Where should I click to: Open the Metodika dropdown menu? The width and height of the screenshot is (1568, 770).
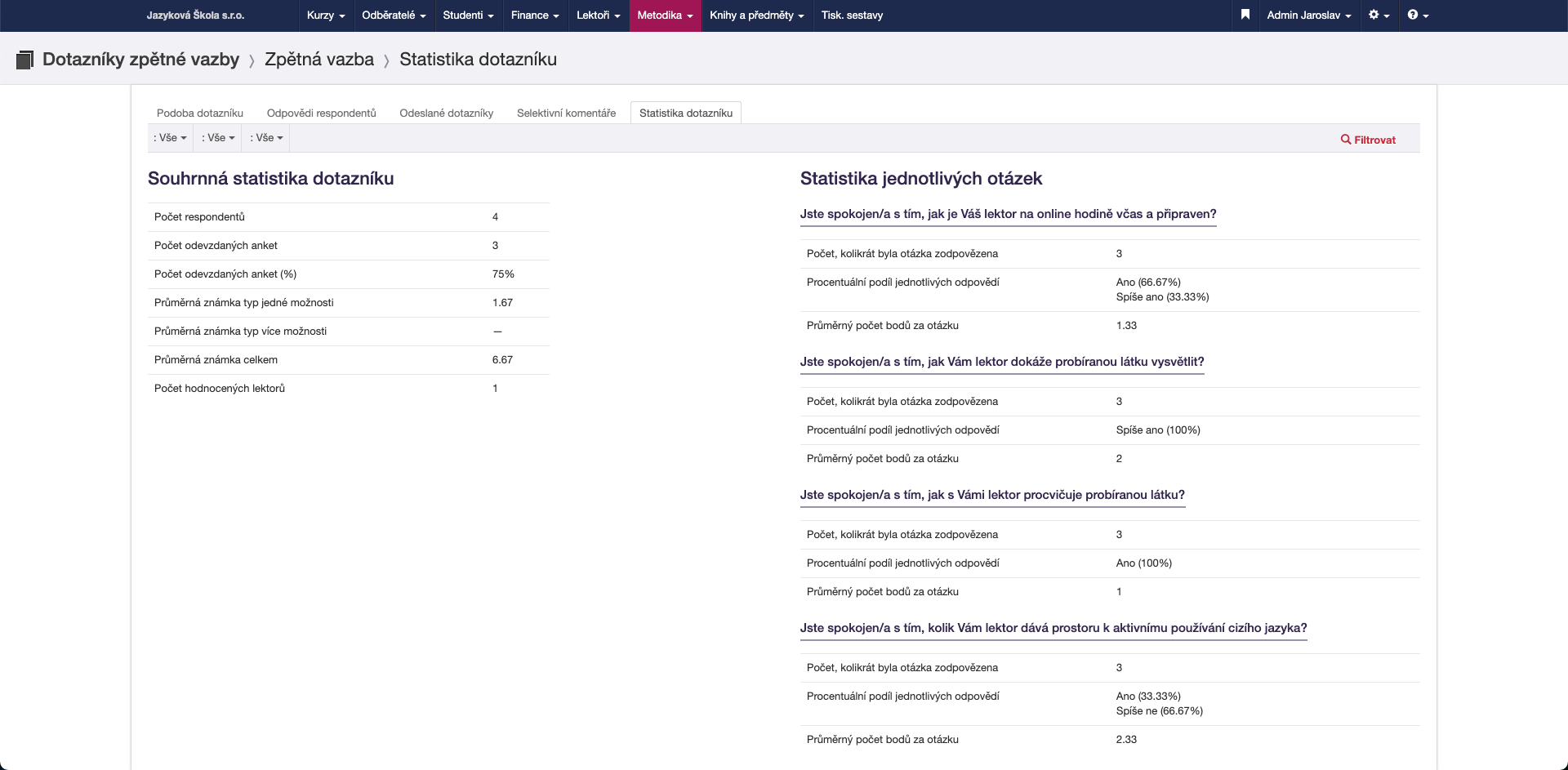(x=665, y=16)
